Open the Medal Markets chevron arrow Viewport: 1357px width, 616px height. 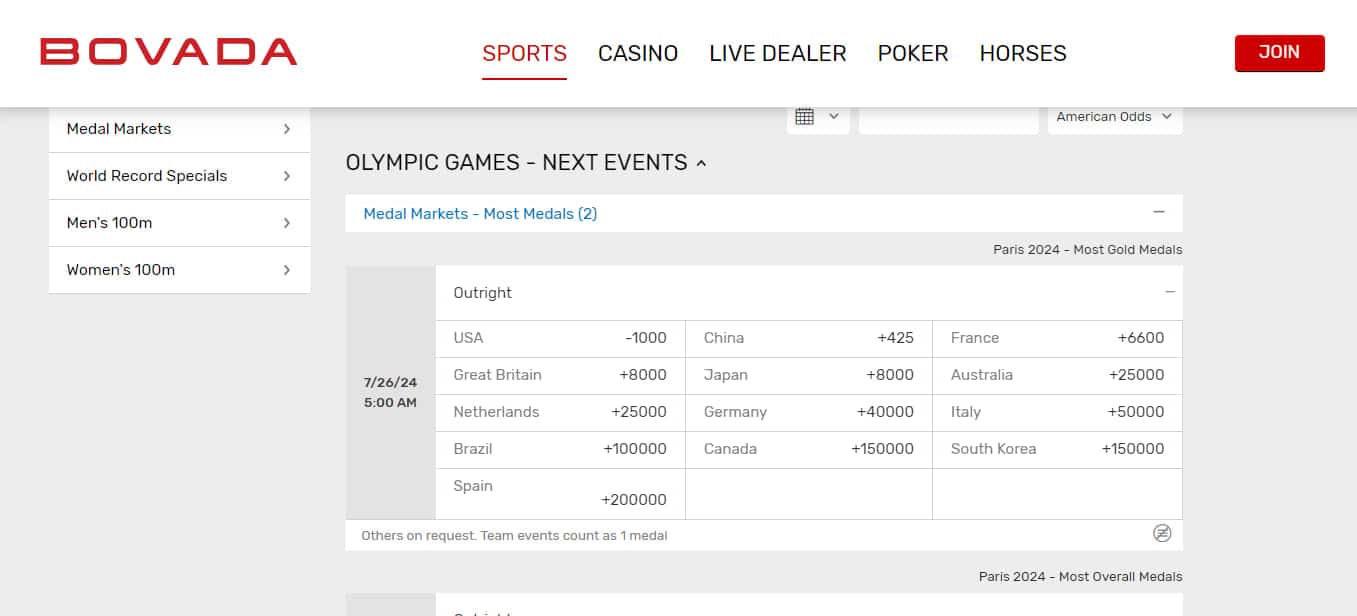(287, 129)
